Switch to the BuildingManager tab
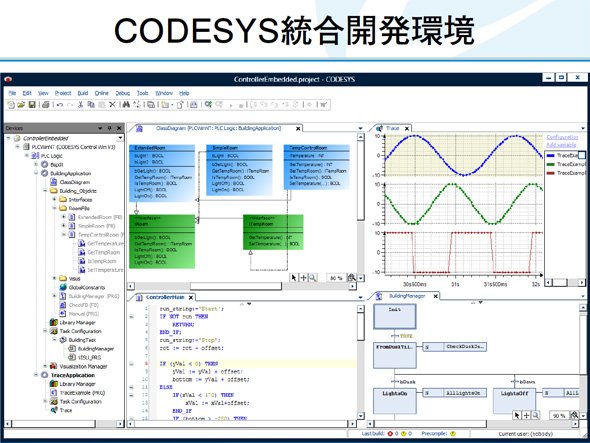The height and width of the screenshot is (443, 590). tap(407, 296)
